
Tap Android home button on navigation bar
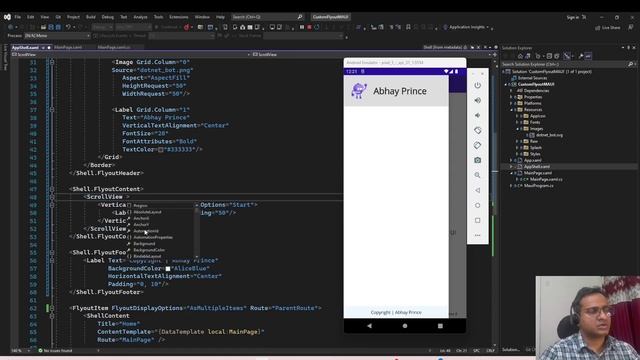tap(405, 326)
